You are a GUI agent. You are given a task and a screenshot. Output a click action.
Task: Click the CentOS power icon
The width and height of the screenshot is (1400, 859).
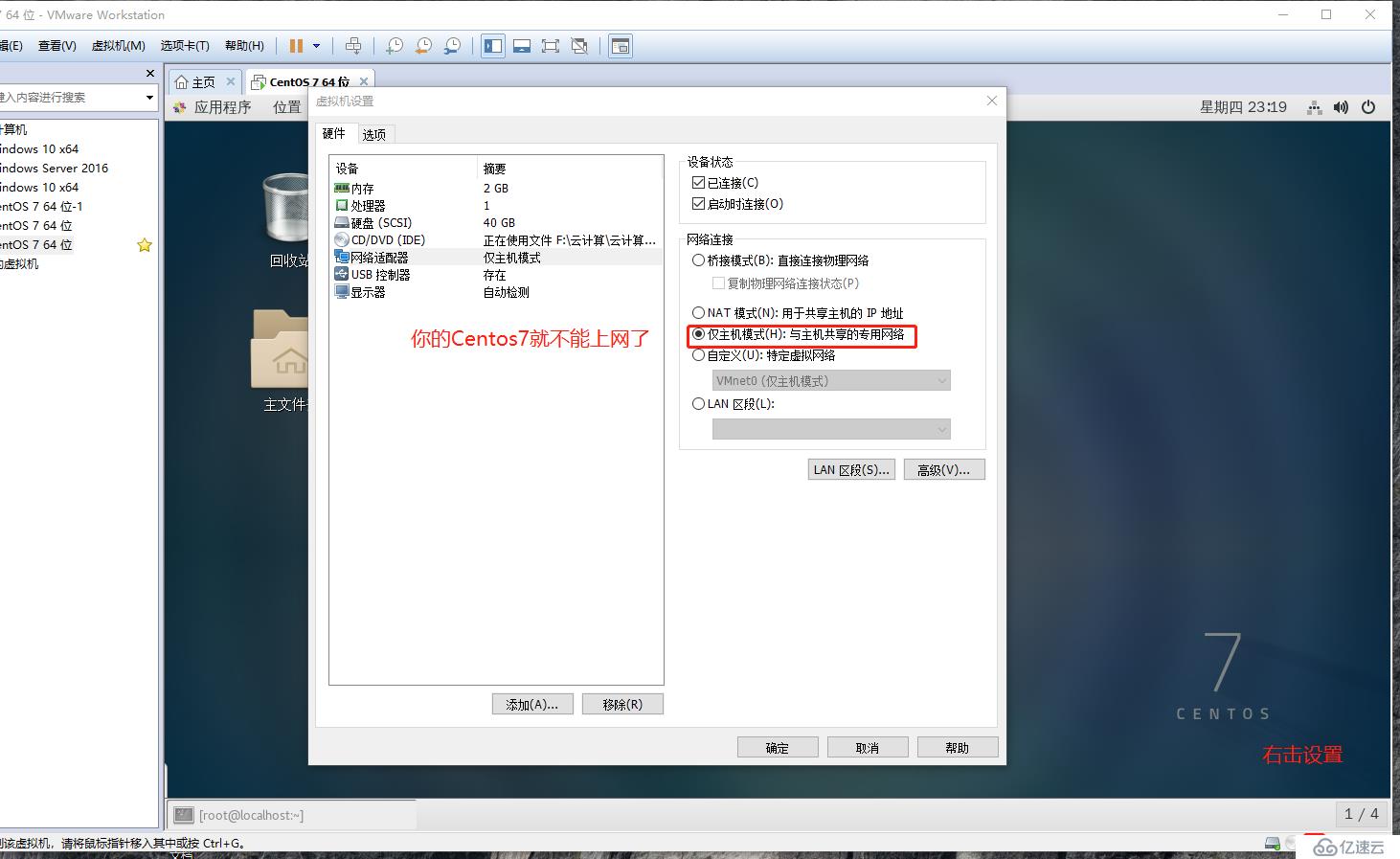click(x=1368, y=107)
